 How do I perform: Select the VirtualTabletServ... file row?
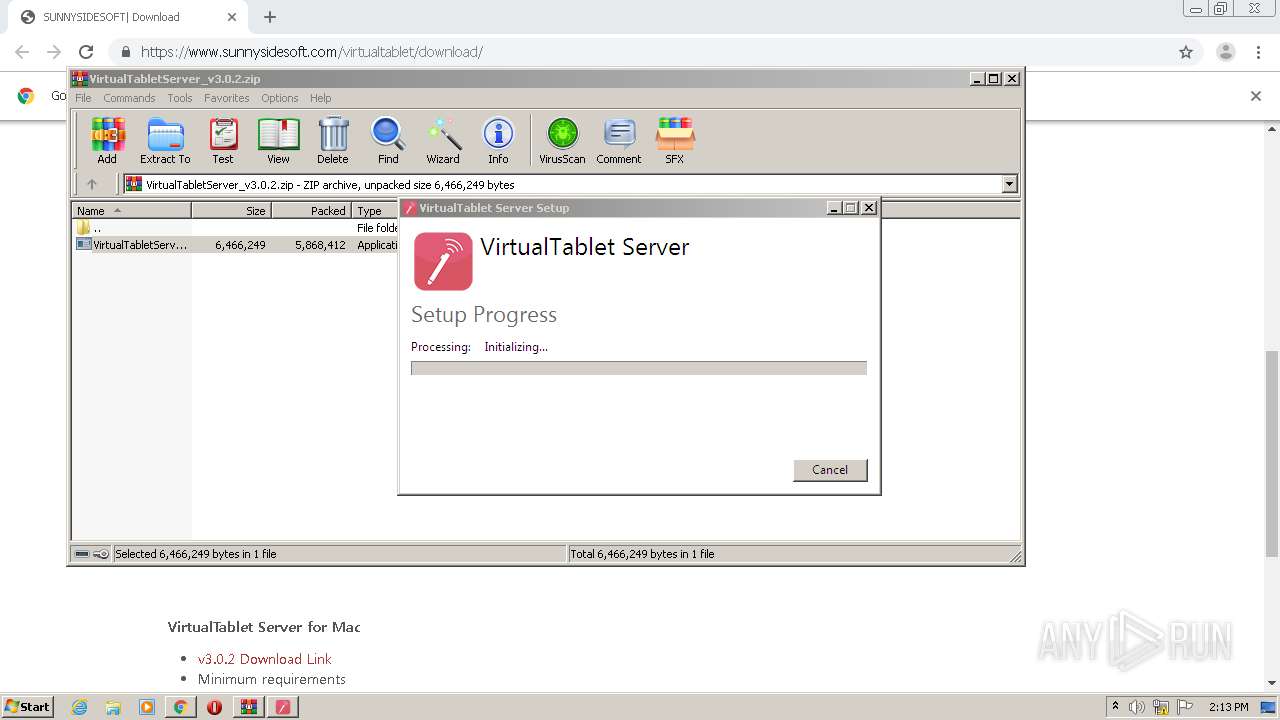coord(236,245)
